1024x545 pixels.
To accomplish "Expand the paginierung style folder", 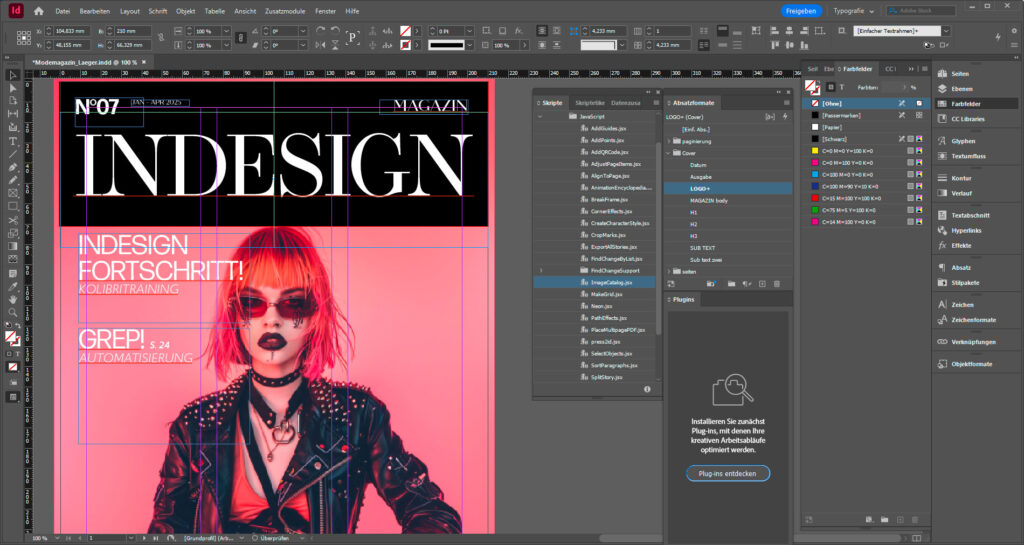I will click(x=669, y=141).
